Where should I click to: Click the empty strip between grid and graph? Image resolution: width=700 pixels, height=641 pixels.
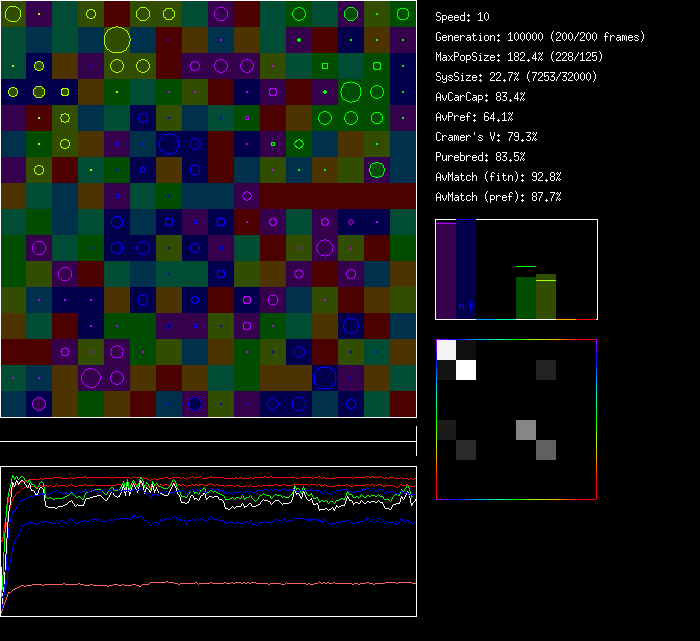coord(208,430)
